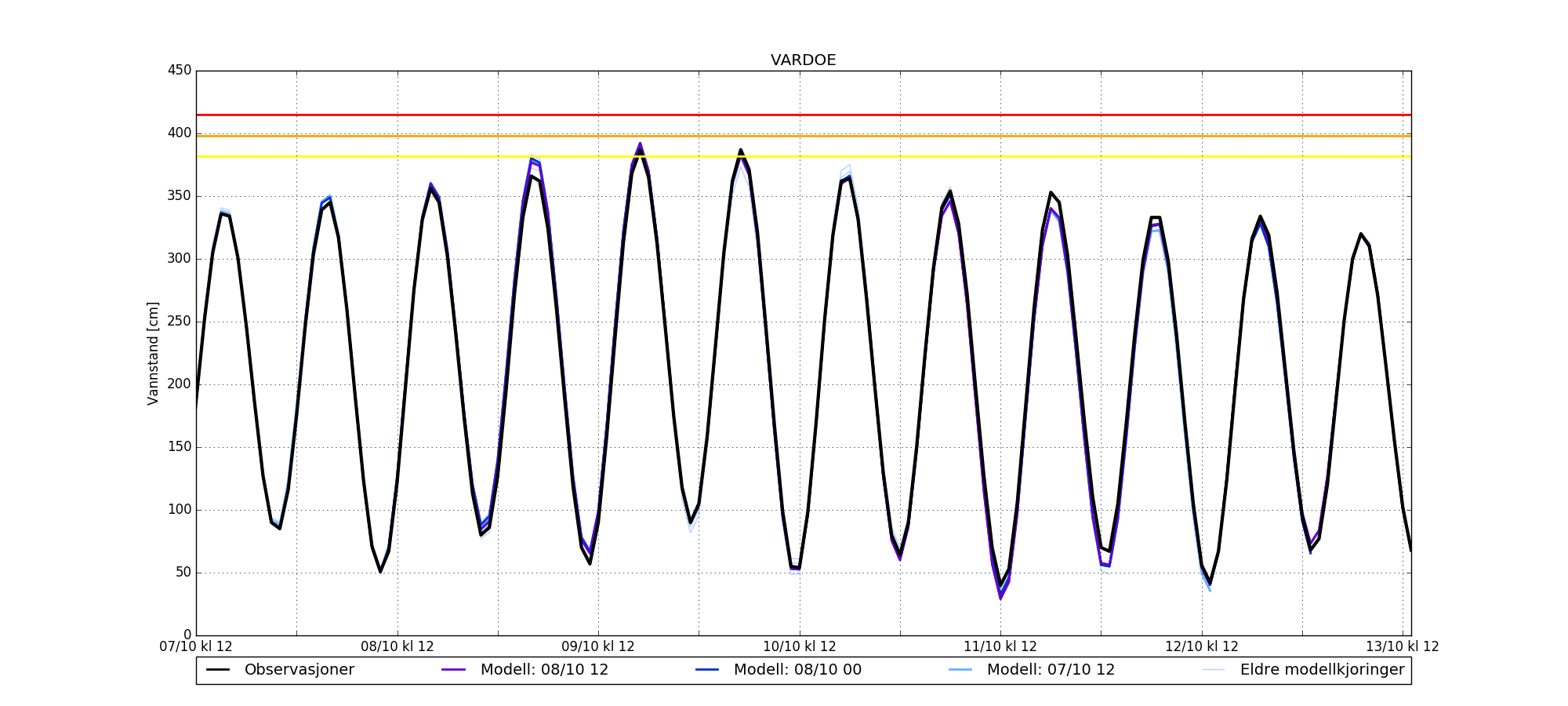Screen dimensions: 1568x706
Task: Select the Eldre modellkjoringer legend text
Action: click(1322, 670)
